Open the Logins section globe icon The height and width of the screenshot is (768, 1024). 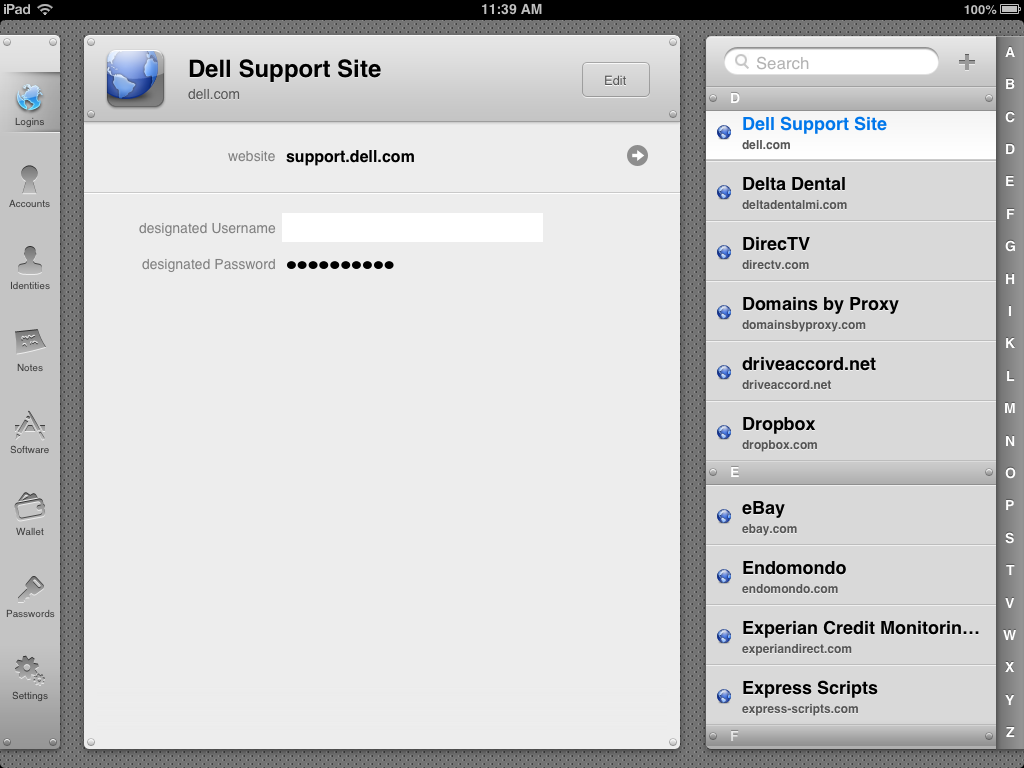click(x=29, y=99)
